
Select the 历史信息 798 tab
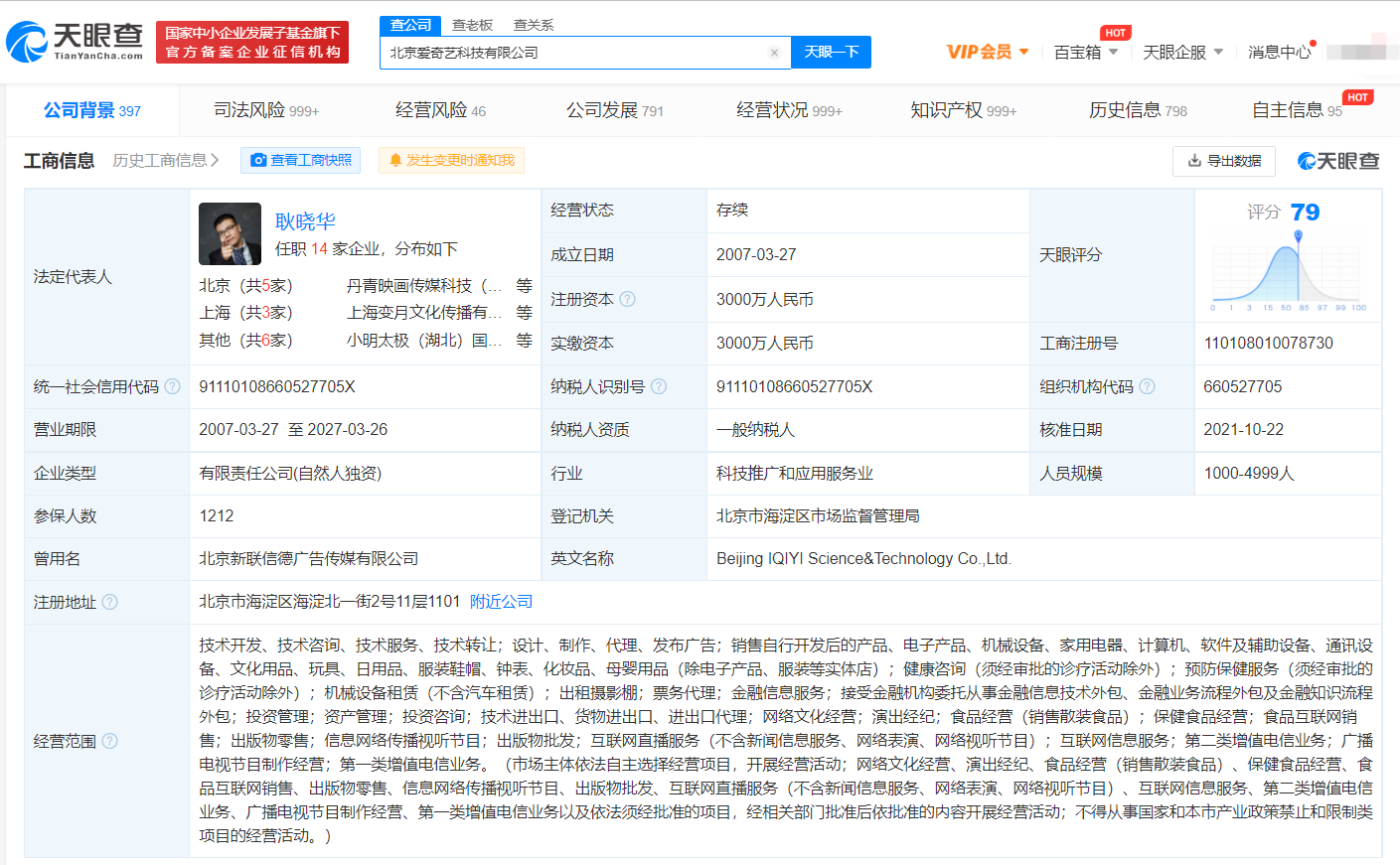[x=1138, y=110]
